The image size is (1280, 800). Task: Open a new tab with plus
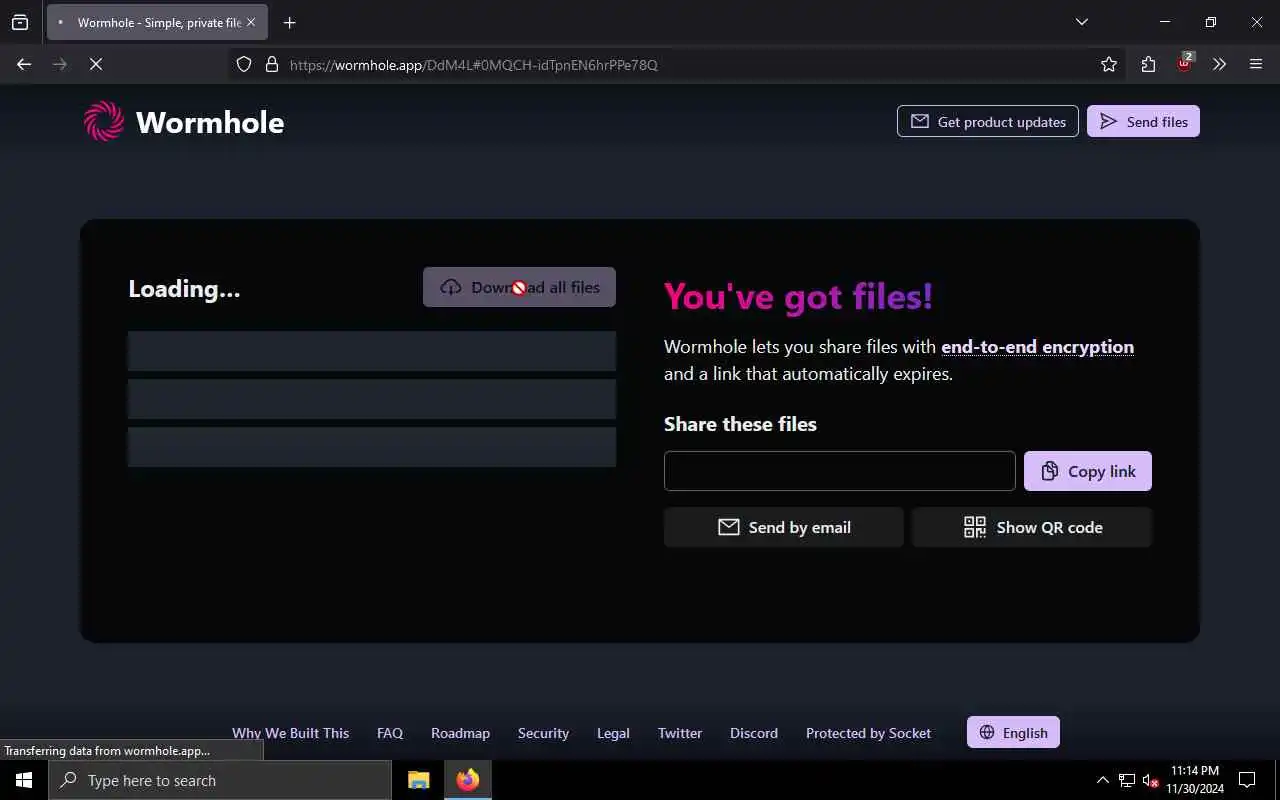(289, 22)
